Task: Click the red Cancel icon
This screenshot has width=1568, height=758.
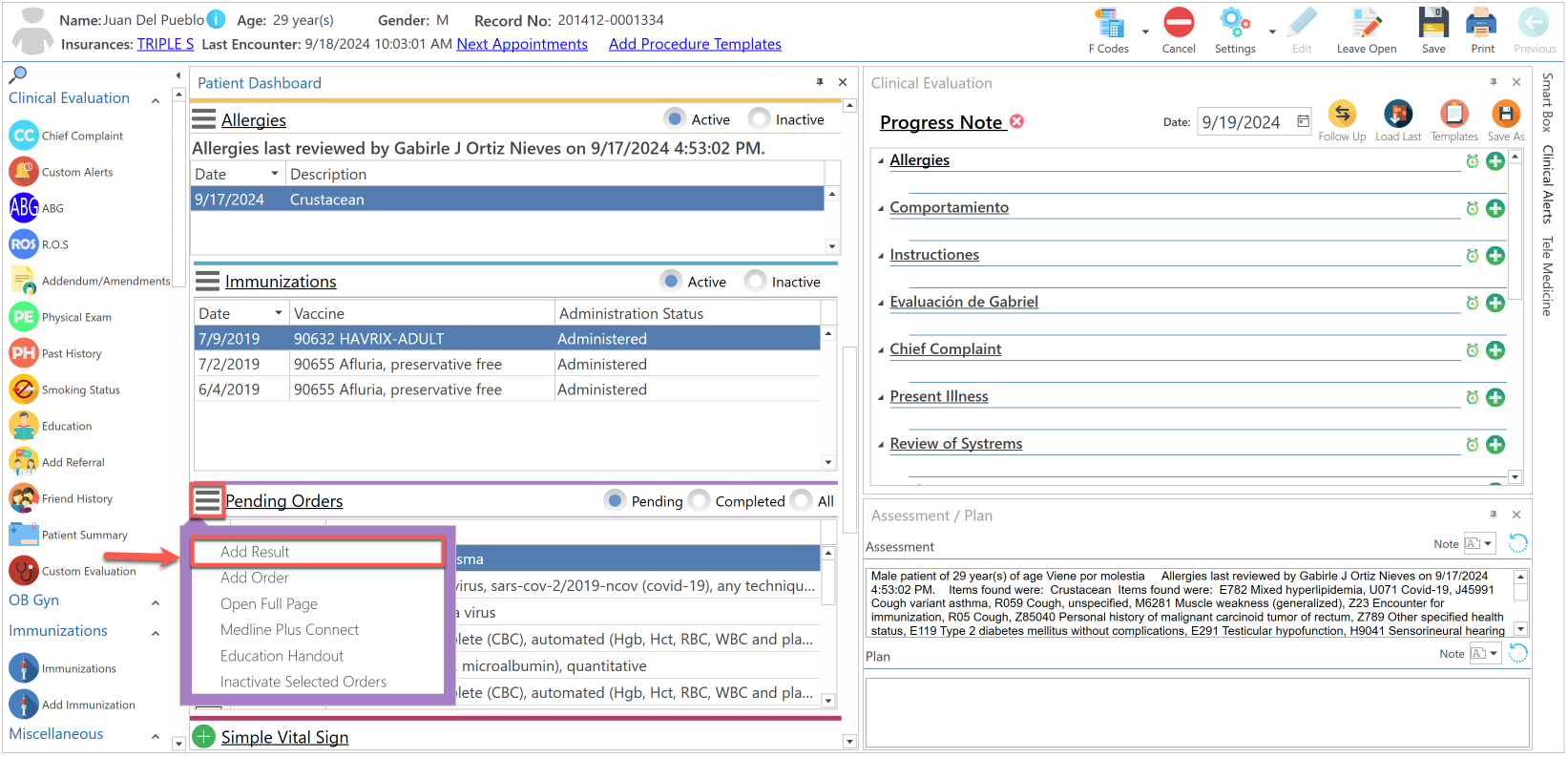Action: (1179, 23)
